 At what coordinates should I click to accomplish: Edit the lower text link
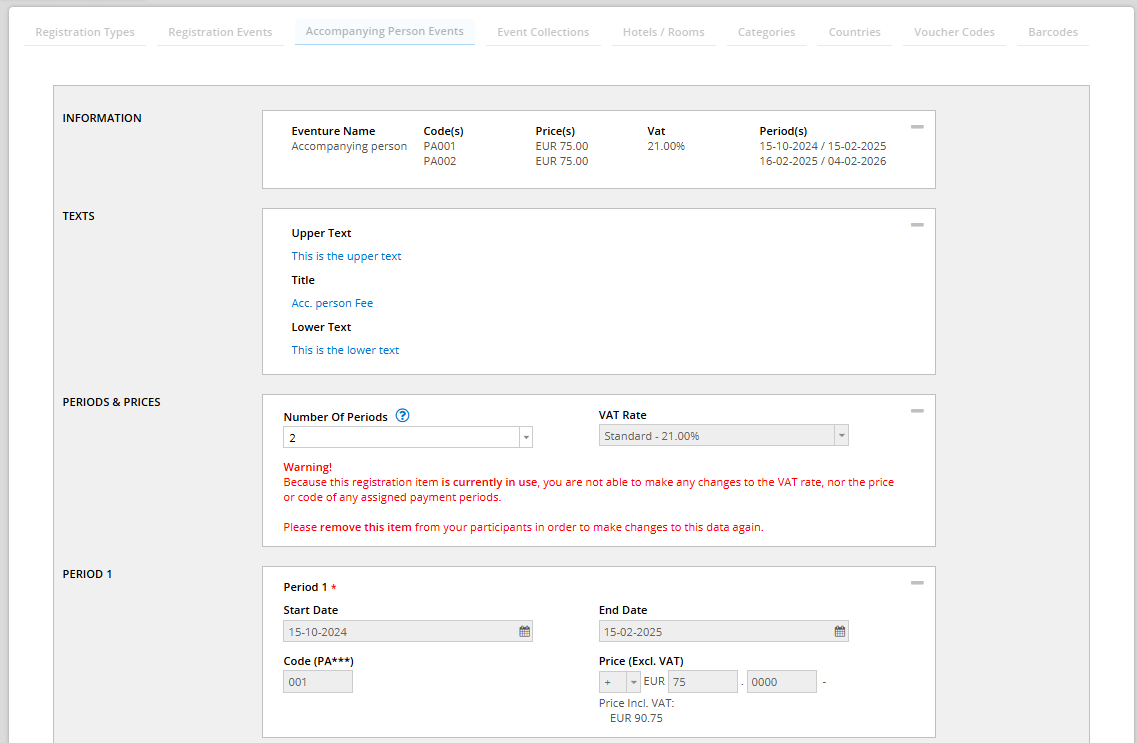click(345, 350)
